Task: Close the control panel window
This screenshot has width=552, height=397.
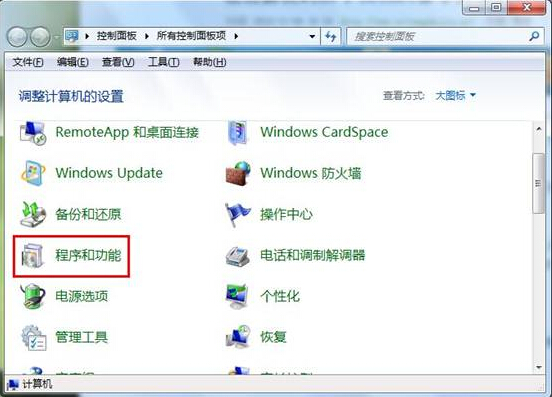Action: pos(527,8)
